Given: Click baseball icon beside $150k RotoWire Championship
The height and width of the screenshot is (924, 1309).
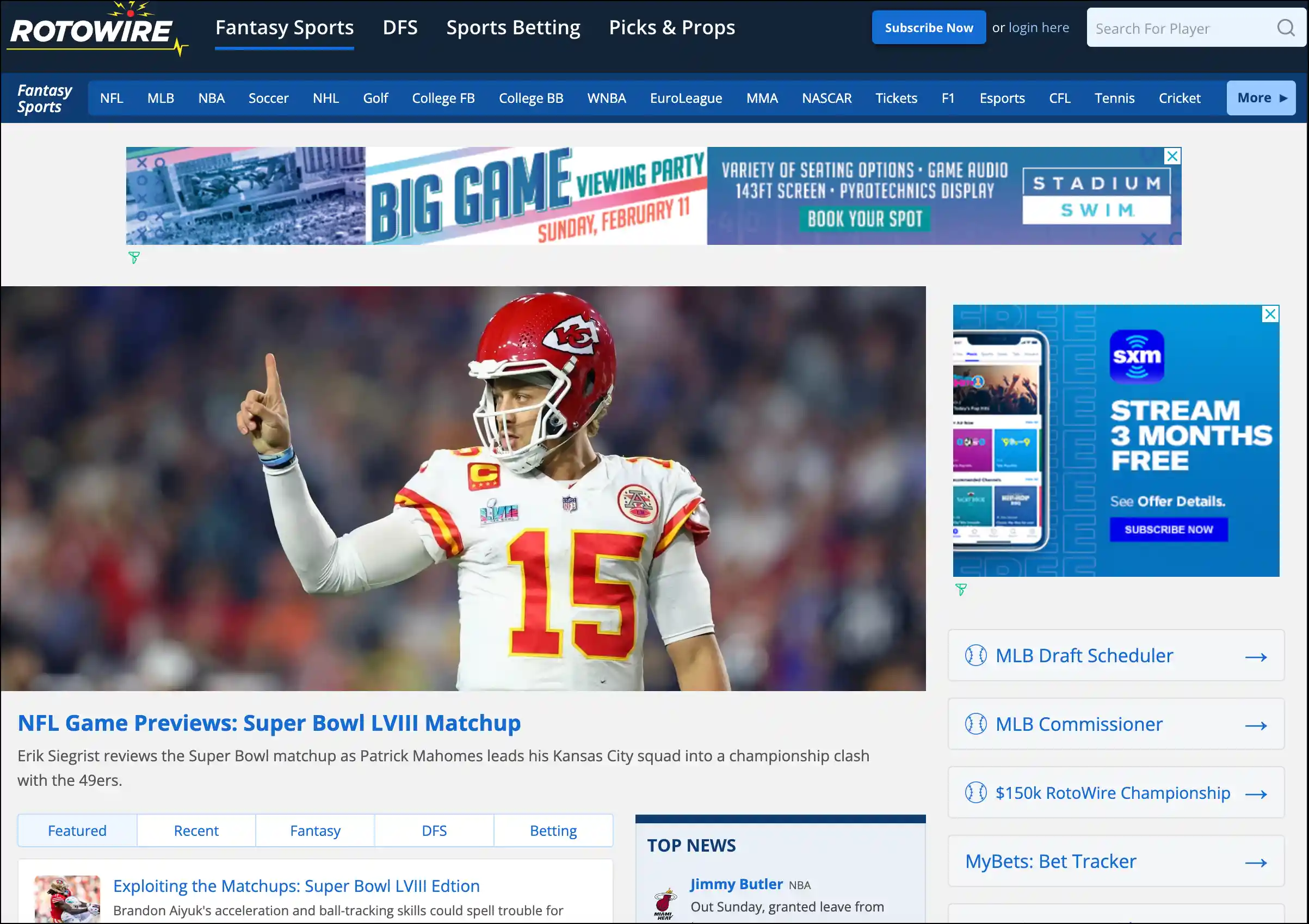Looking at the screenshot, I should click(975, 792).
